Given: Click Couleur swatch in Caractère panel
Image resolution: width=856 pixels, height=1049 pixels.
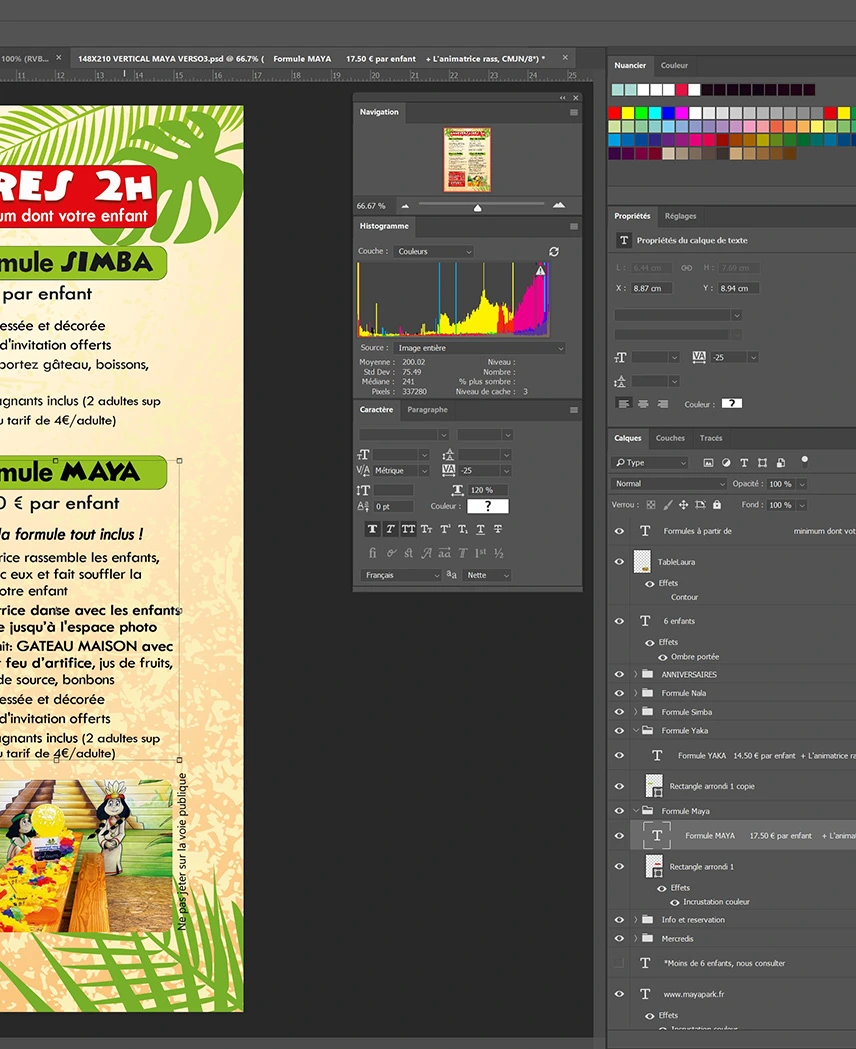Looking at the screenshot, I should [488, 506].
